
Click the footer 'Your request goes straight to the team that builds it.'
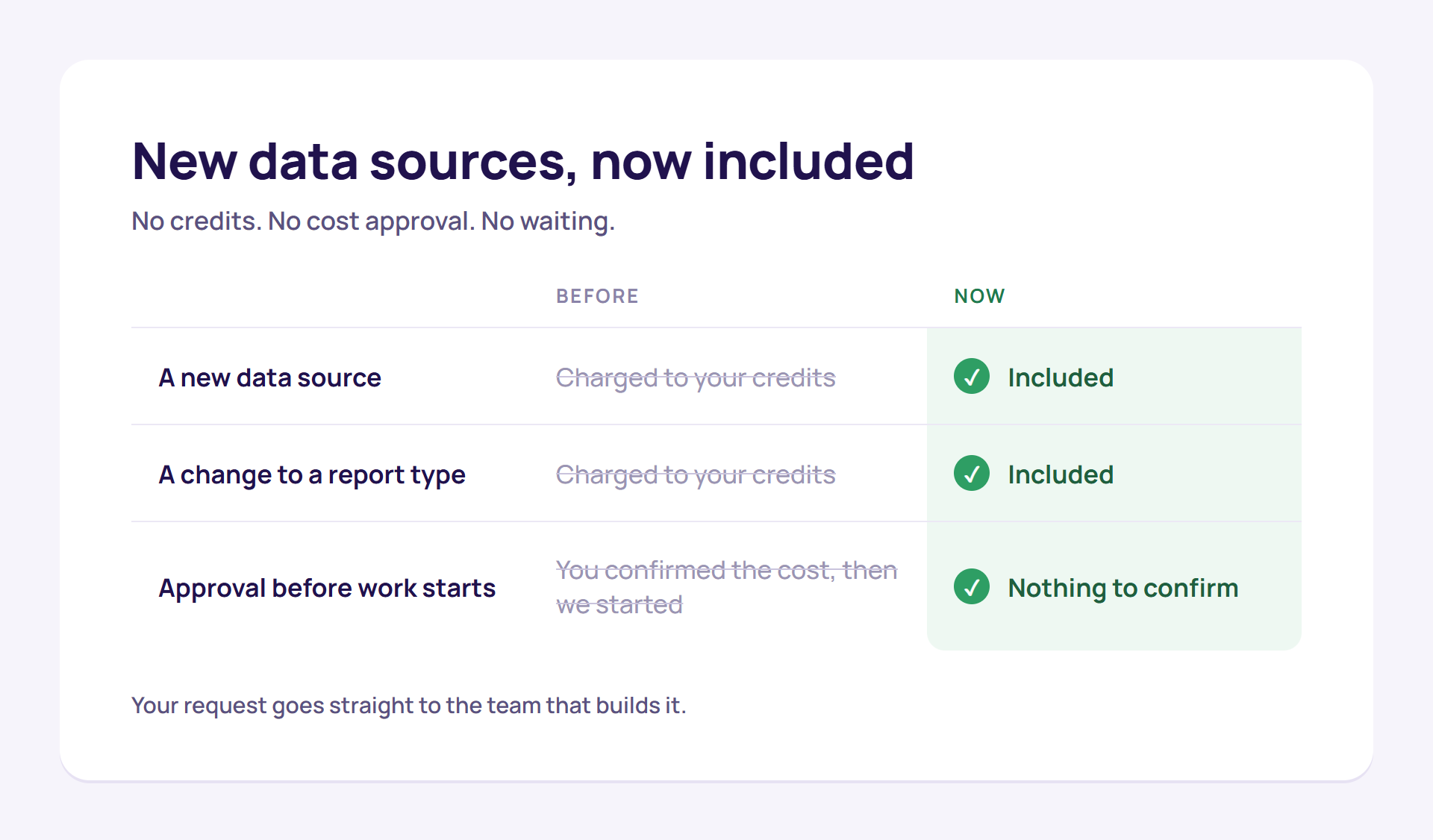coord(408,706)
